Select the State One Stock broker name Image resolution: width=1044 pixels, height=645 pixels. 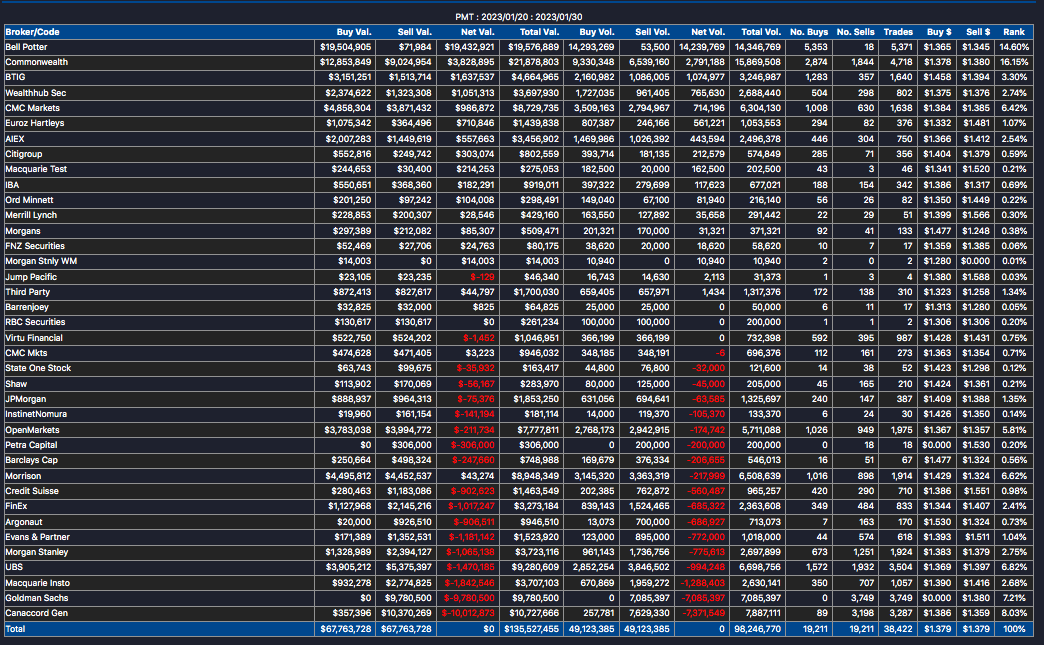coord(38,368)
